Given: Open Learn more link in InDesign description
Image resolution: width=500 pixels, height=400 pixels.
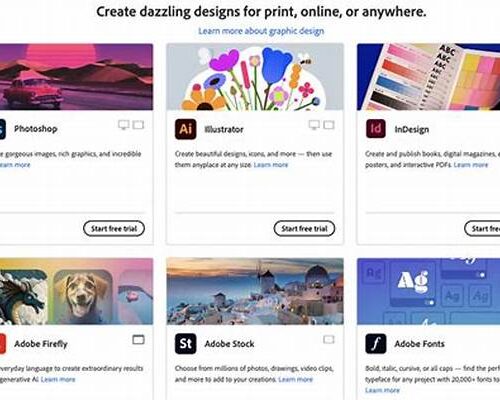Looking at the screenshot, I should pyautogui.click(x=471, y=165).
